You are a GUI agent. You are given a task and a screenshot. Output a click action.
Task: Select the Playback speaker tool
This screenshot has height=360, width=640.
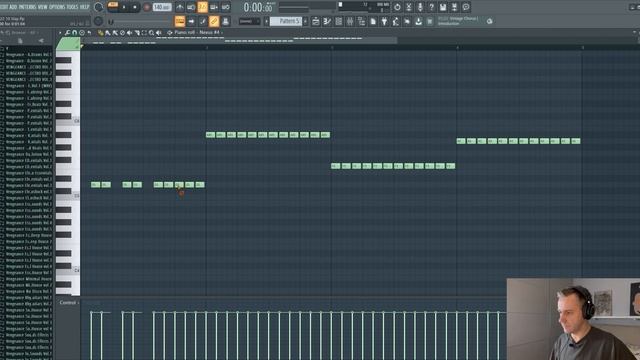coord(159,33)
